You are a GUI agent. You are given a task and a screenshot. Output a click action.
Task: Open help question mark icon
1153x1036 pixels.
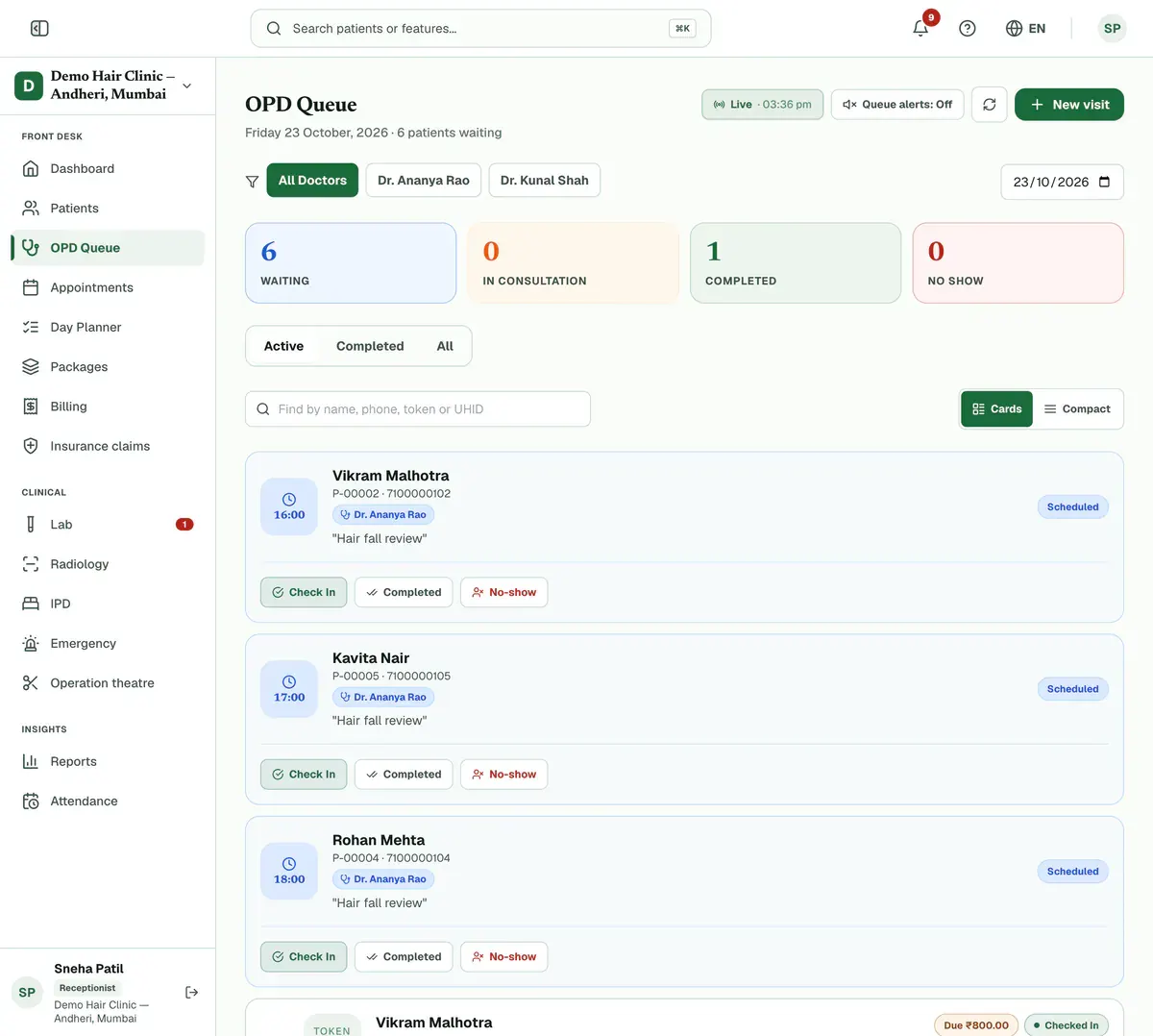coord(968,29)
